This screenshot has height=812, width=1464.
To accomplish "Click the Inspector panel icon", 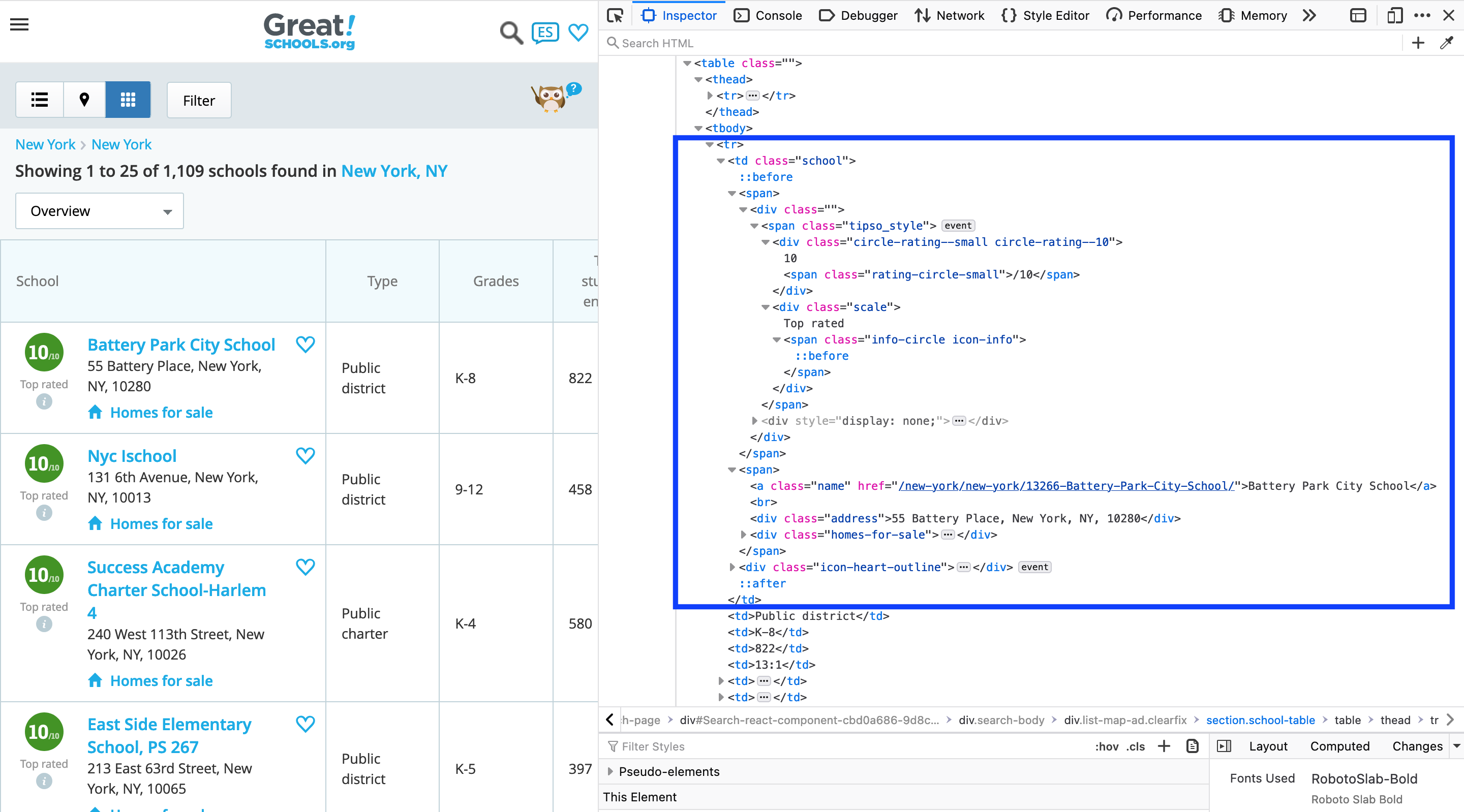I will [x=649, y=14].
